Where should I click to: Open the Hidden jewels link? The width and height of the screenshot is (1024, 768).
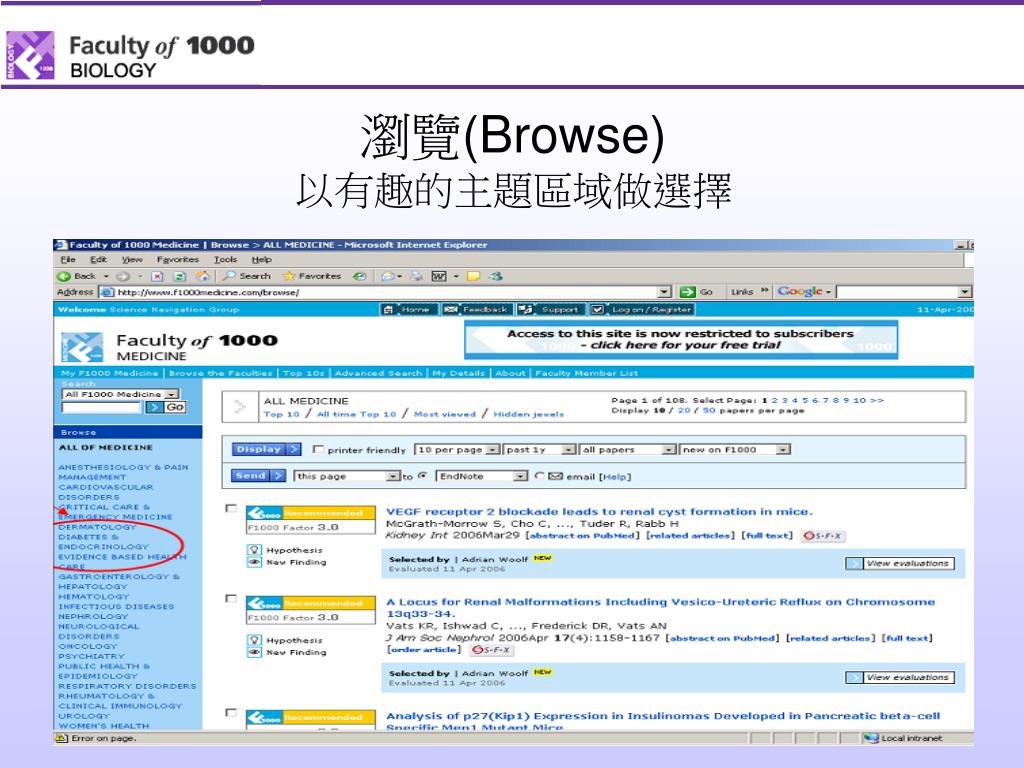coord(528,414)
